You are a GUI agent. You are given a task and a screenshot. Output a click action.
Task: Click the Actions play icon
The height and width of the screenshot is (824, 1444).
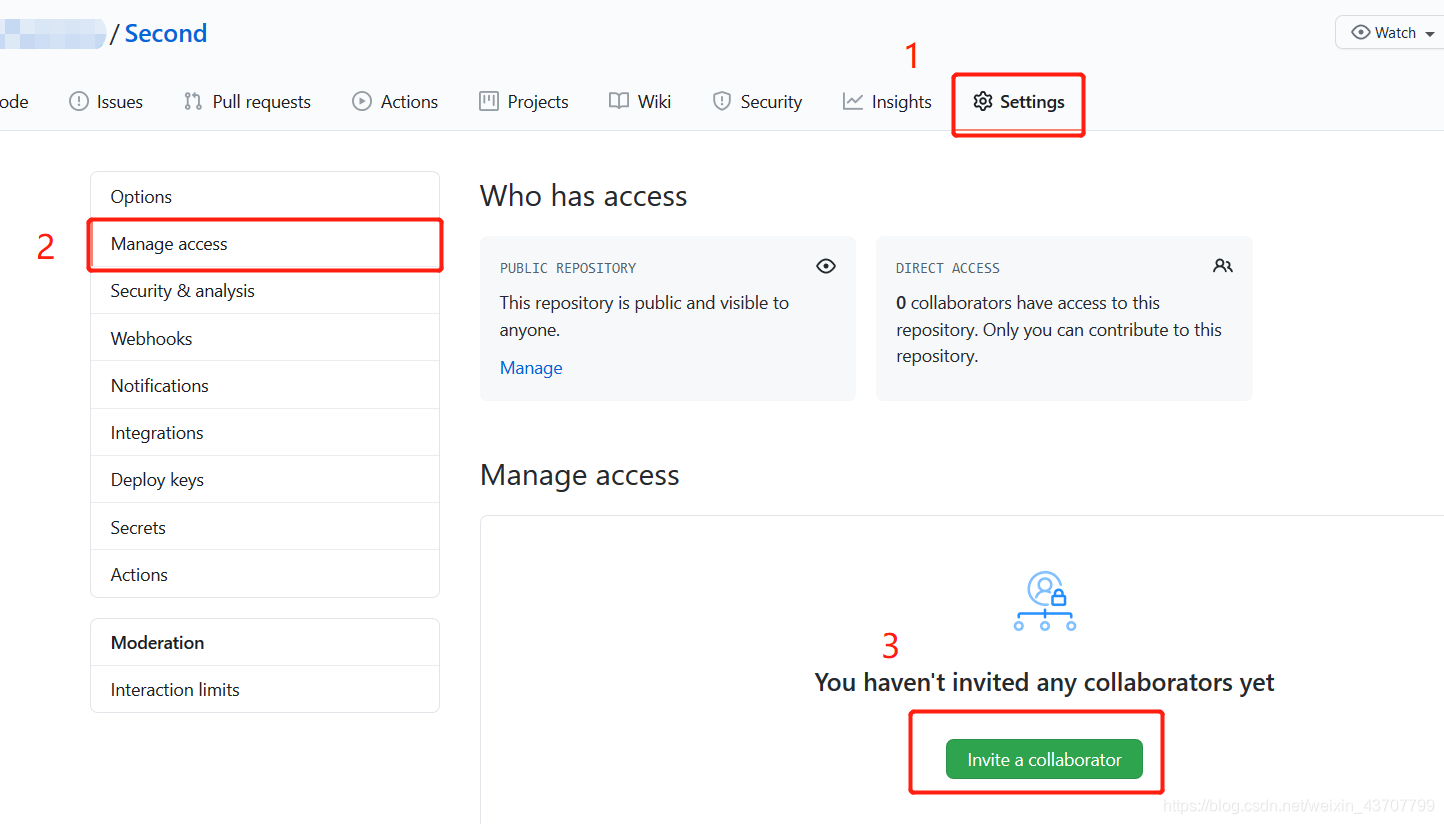[x=362, y=101]
